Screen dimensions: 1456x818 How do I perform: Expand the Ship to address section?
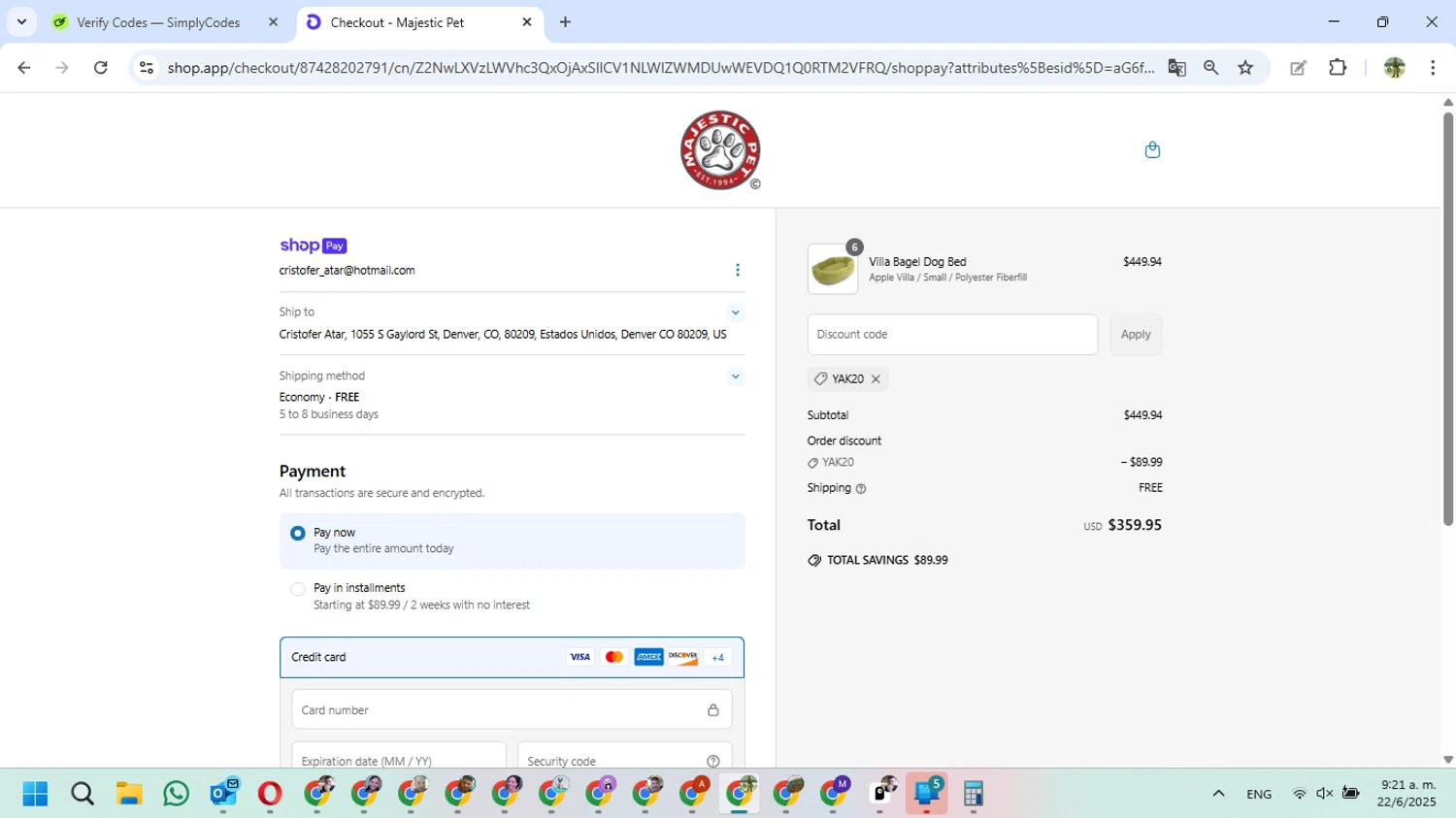click(736, 312)
